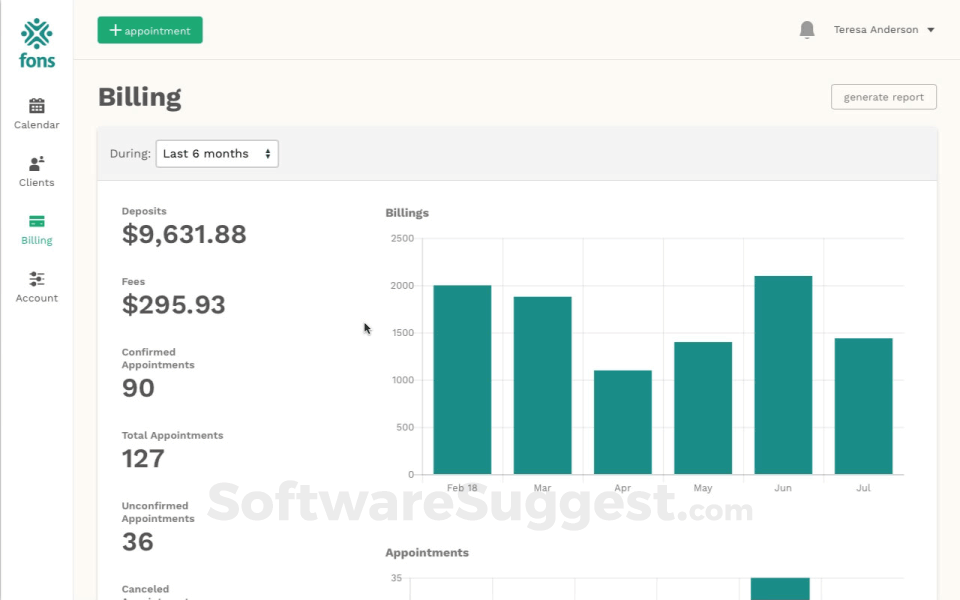Select the Billing card icon
Screen dimensions: 960x600
[37, 222]
